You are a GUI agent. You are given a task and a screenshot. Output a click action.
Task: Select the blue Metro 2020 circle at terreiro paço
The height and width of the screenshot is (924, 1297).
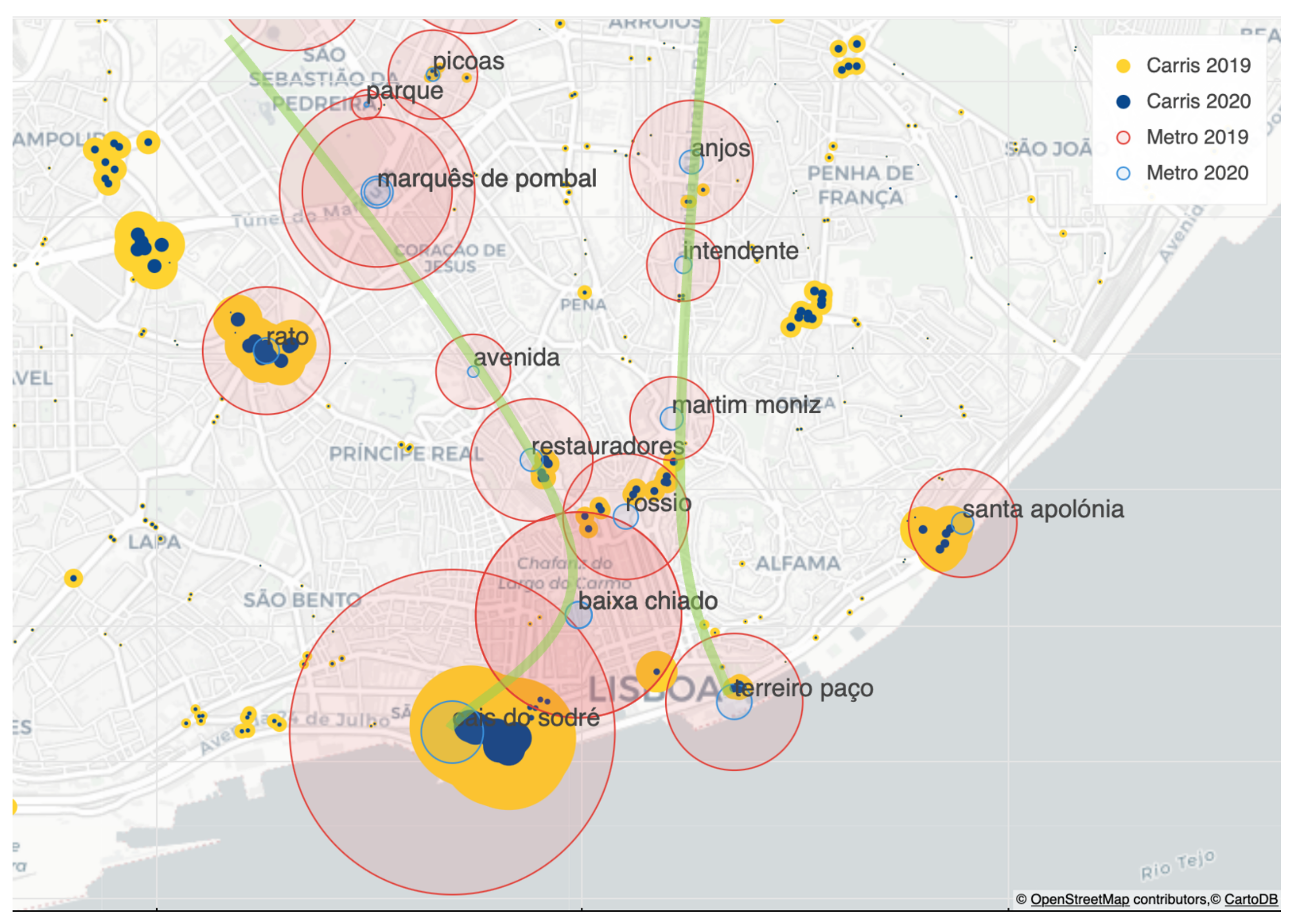point(734,702)
